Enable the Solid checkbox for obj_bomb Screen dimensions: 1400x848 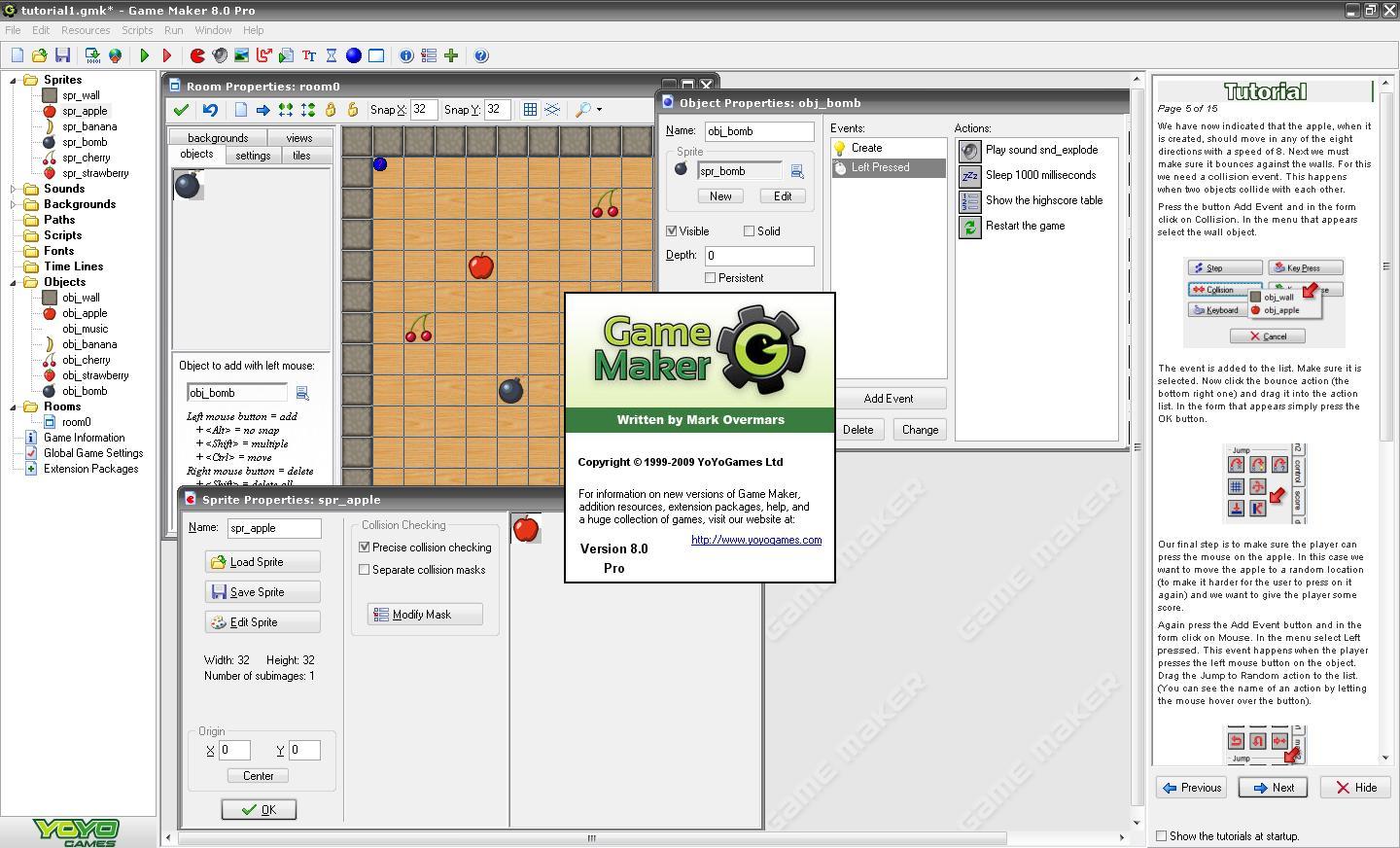pos(748,230)
